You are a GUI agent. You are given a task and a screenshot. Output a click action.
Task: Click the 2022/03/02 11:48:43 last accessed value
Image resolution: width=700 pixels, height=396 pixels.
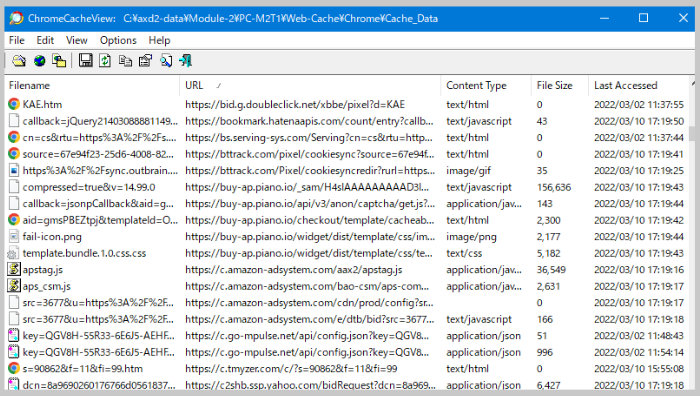(x=638, y=335)
